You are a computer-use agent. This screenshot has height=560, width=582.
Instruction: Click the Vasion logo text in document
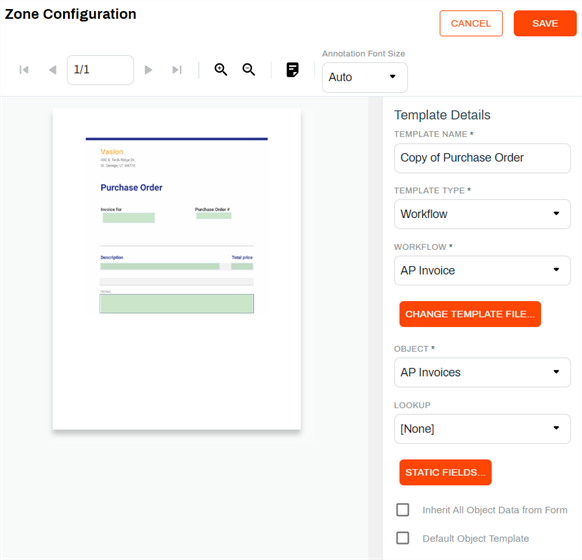112,152
